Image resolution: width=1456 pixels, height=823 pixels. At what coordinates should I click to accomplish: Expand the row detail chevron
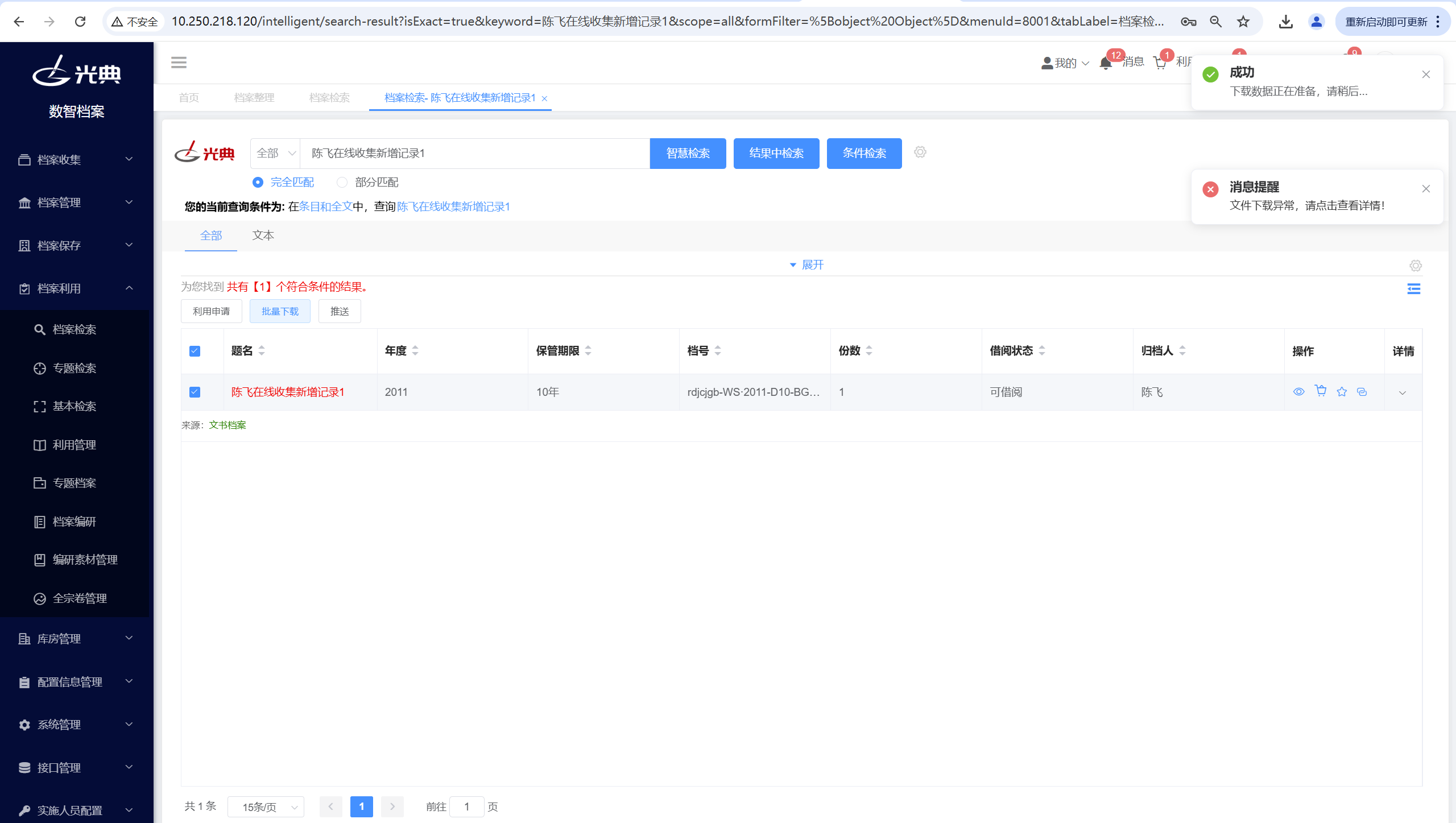(x=1403, y=392)
